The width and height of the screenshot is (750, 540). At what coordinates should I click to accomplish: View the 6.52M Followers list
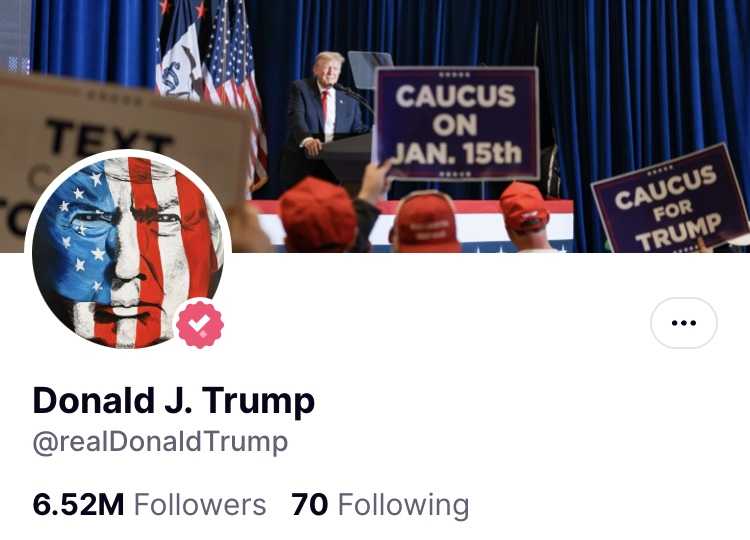pos(149,505)
